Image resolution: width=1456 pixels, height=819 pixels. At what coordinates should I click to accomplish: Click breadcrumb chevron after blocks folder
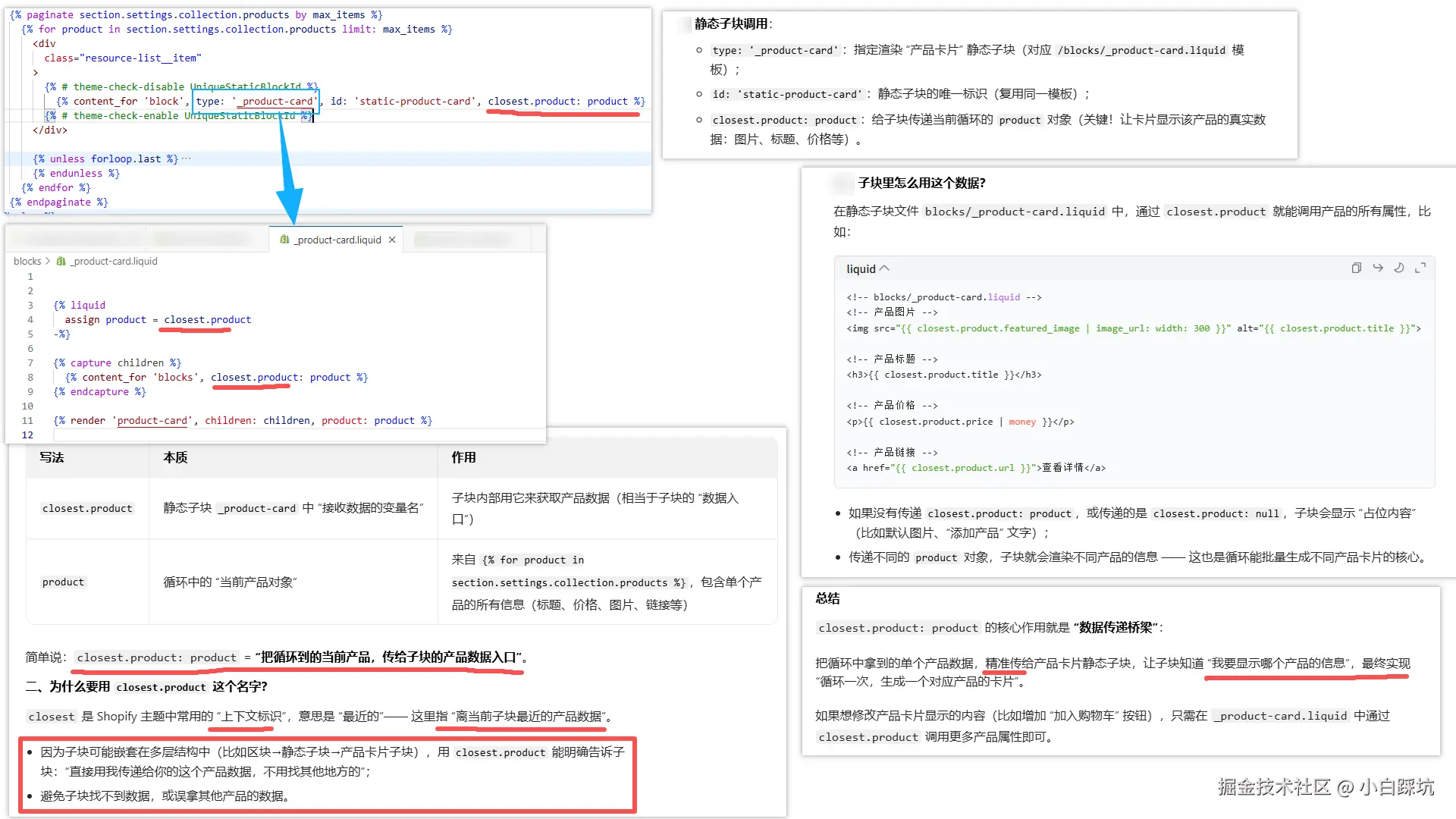point(49,261)
